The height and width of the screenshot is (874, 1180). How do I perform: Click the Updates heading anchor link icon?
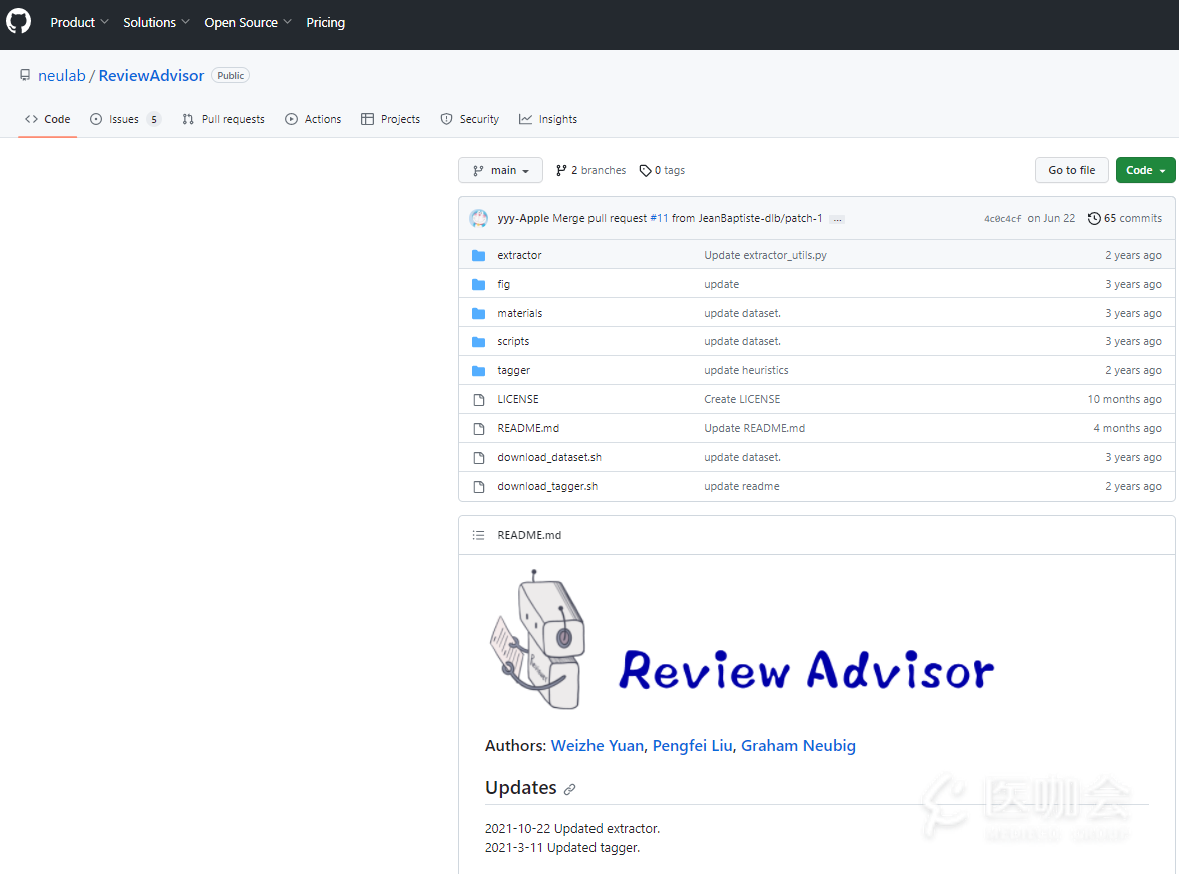(570, 789)
